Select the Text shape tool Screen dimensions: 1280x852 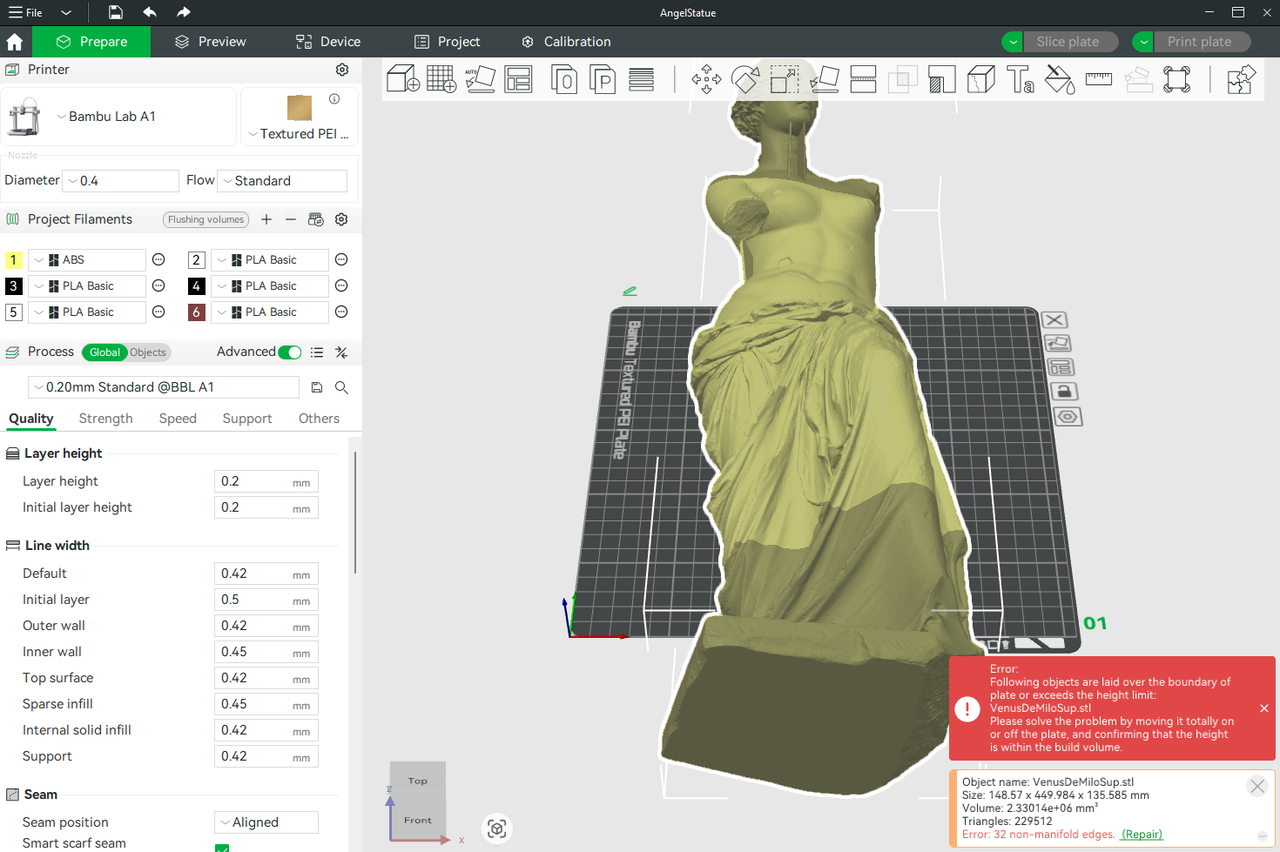pyautogui.click(x=1020, y=79)
